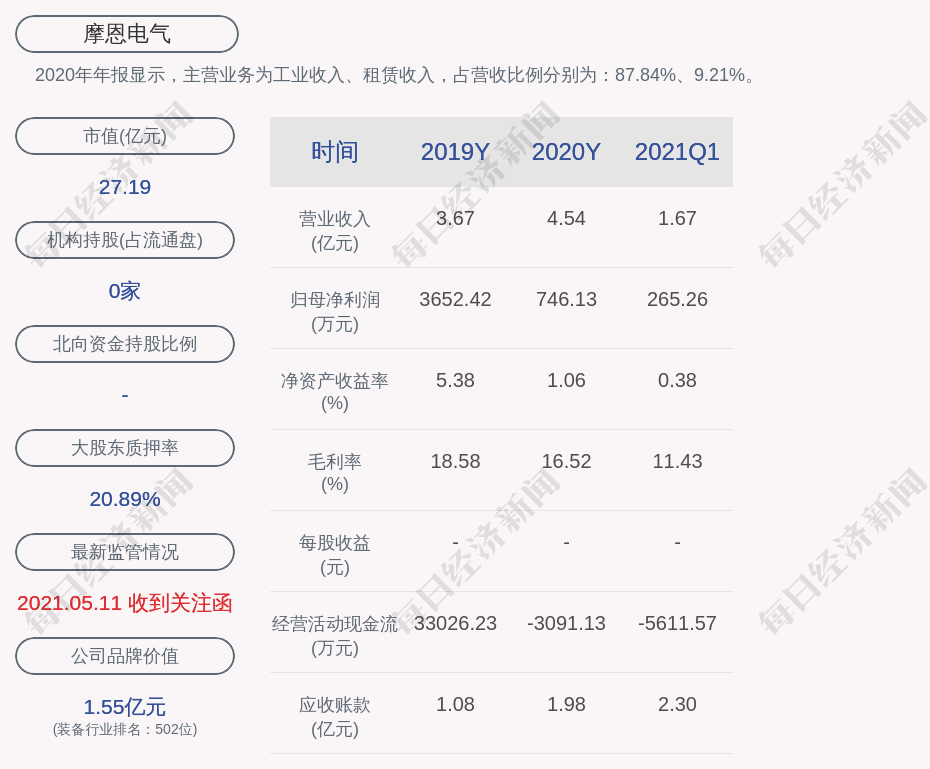This screenshot has width=930, height=769.
Task: Click the 1.55亿元 brand value figure
Action: pyautogui.click(x=125, y=707)
